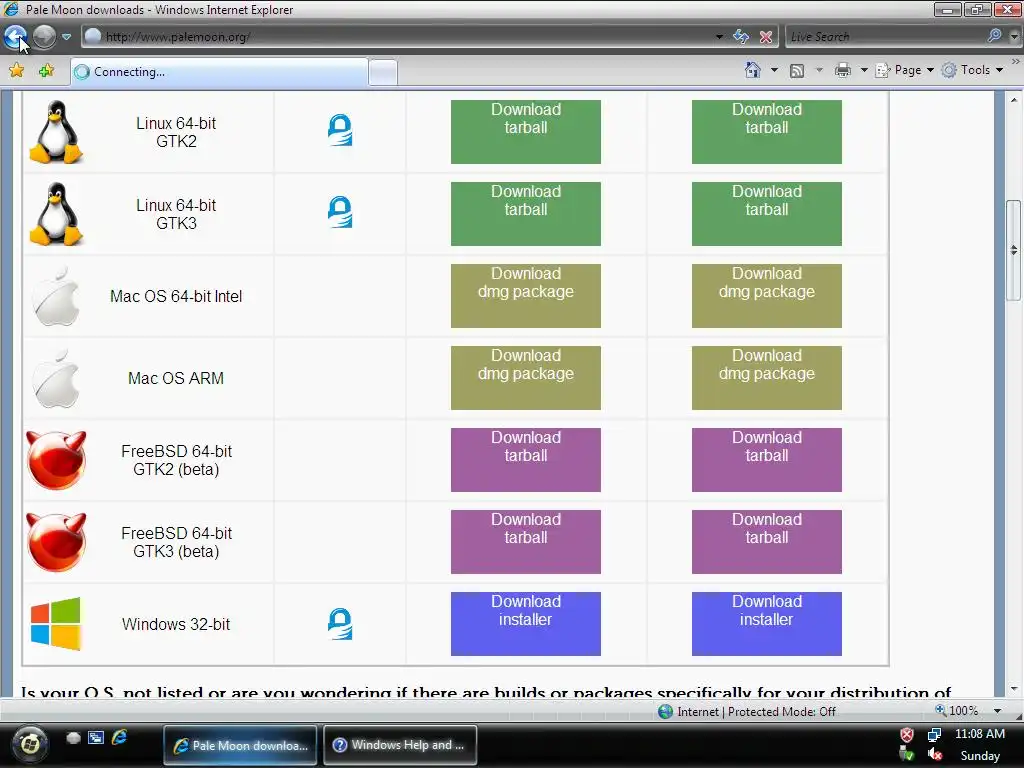The height and width of the screenshot is (768, 1024).
Task: Click the red security alert tray icon
Action: coord(907,735)
